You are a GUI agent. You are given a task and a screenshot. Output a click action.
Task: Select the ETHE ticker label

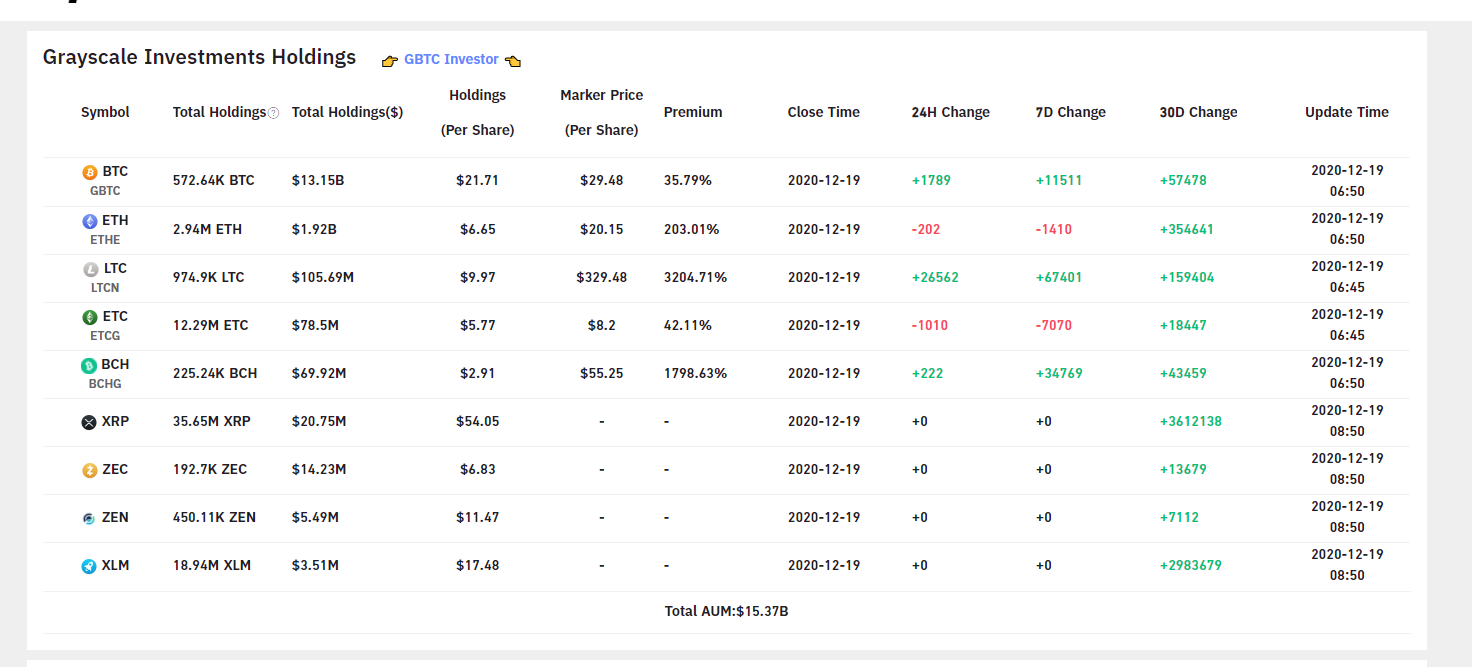[105, 239]
